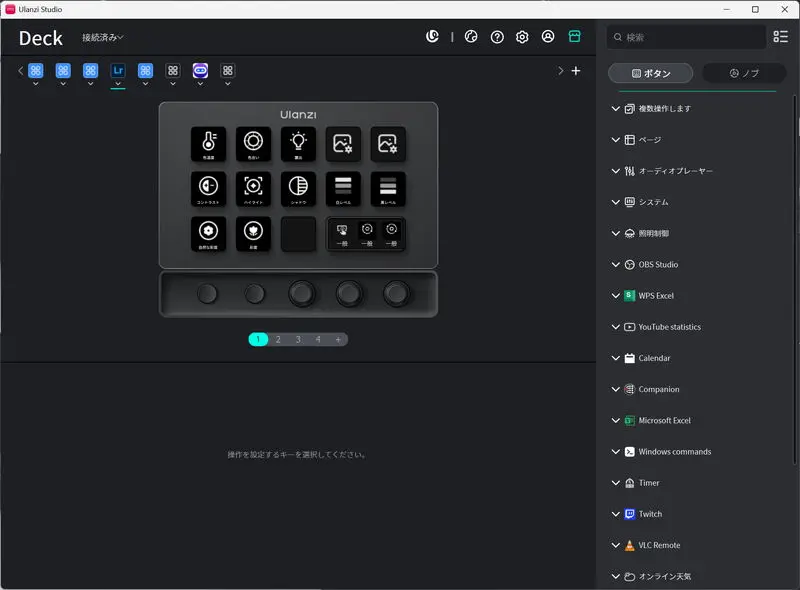Toggle the list view icon beside search

(781, 37)
